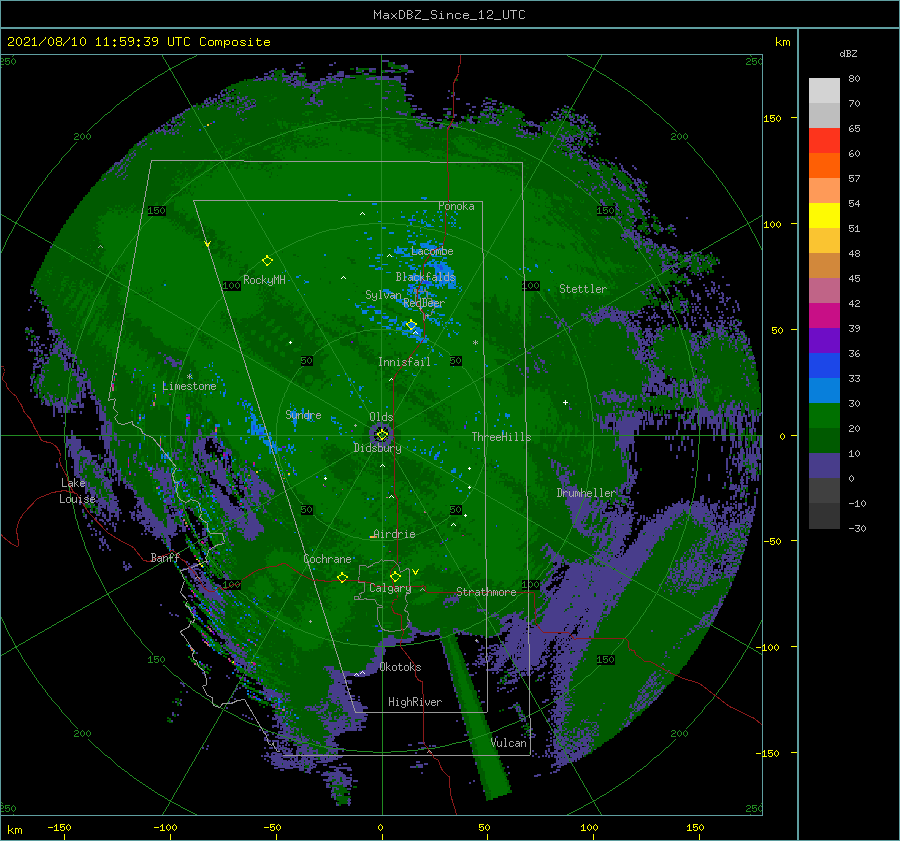This screenshot has height=841, width=900.
Task: Select the red 65 dBZ legend swatch
Action: coord(824,141)
